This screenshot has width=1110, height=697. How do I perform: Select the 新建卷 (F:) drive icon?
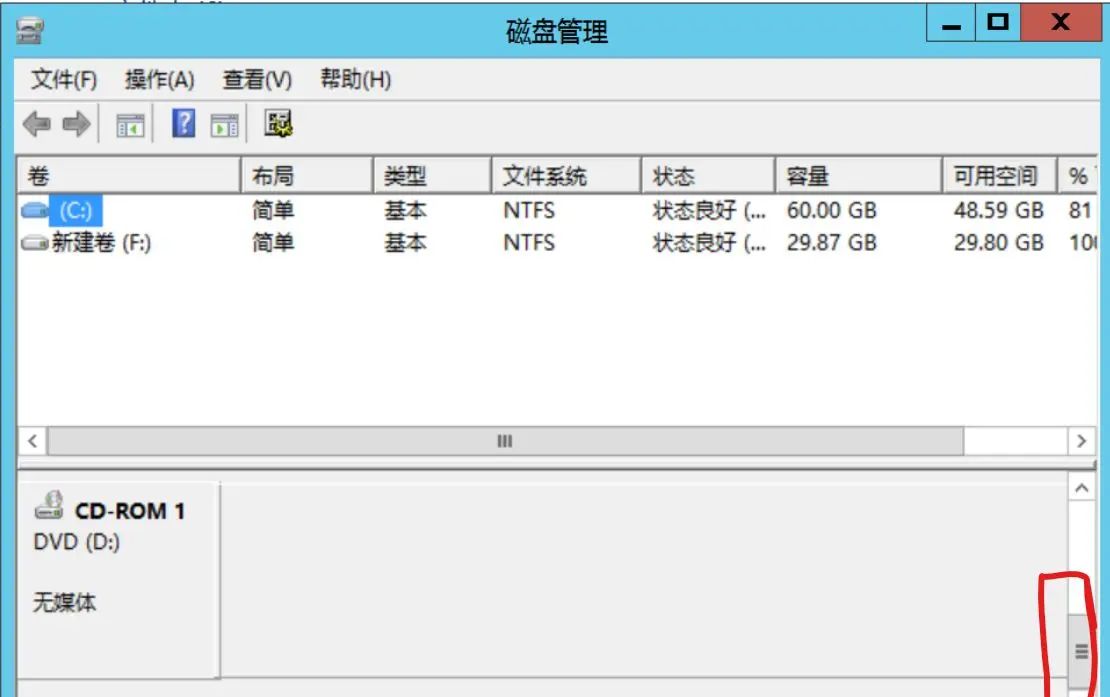click(35, 243)
